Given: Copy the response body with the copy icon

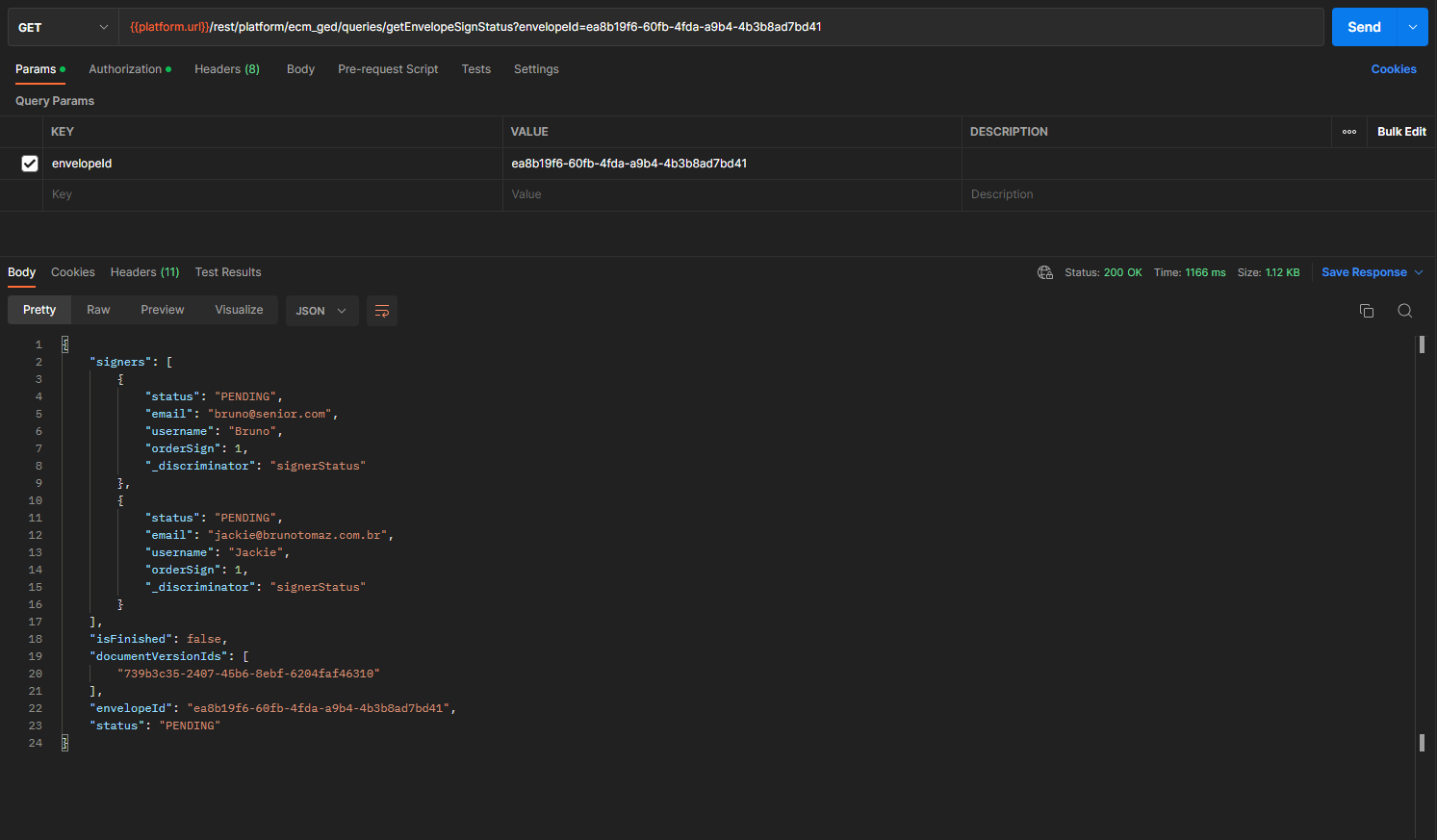Looking at the screenshot, I should pyautogui.click(x=1366, y=311).
